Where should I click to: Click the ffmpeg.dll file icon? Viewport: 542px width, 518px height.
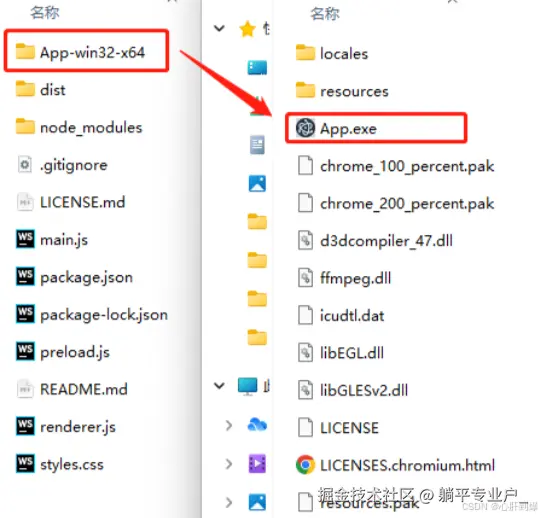305,277
